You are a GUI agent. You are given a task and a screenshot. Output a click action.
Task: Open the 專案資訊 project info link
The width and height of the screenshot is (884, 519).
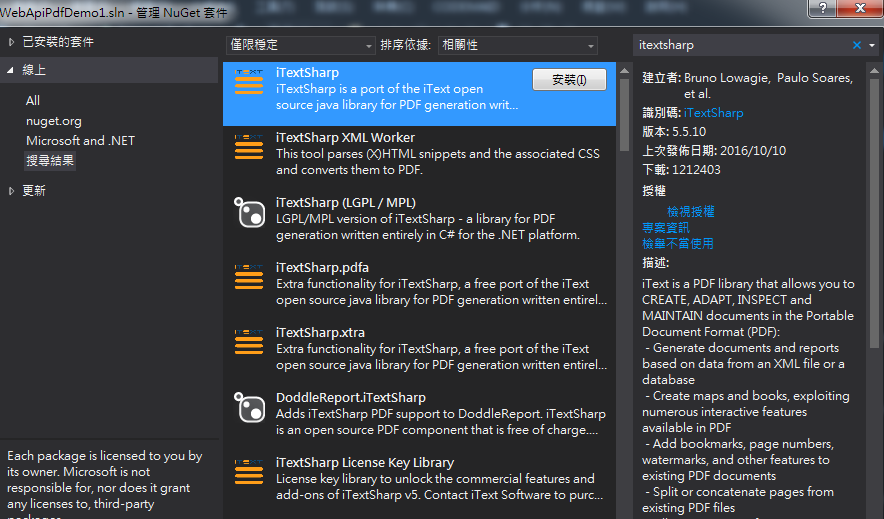(x=665, y=228)
